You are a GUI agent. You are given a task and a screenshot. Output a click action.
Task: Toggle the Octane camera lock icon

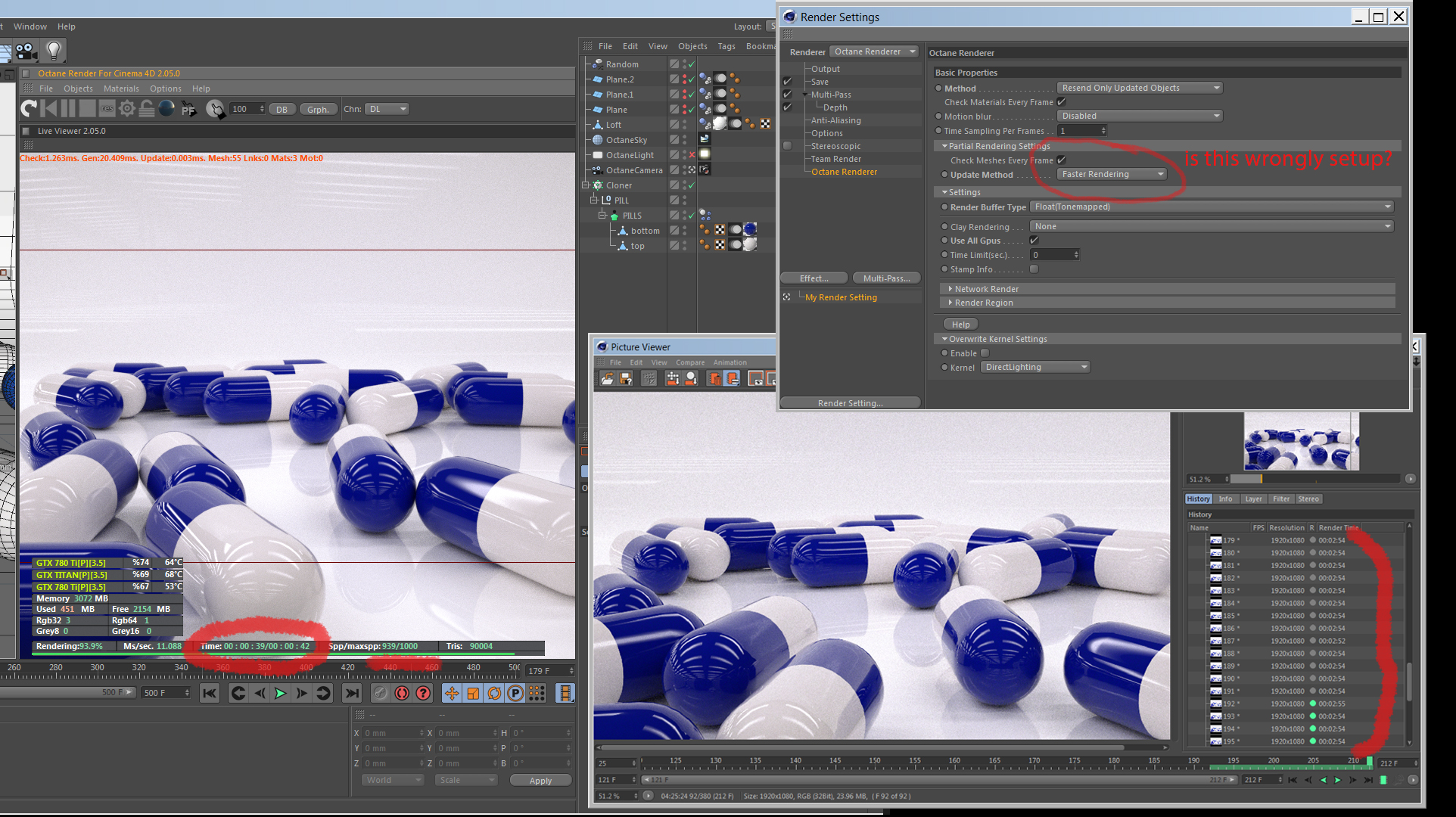147,109
